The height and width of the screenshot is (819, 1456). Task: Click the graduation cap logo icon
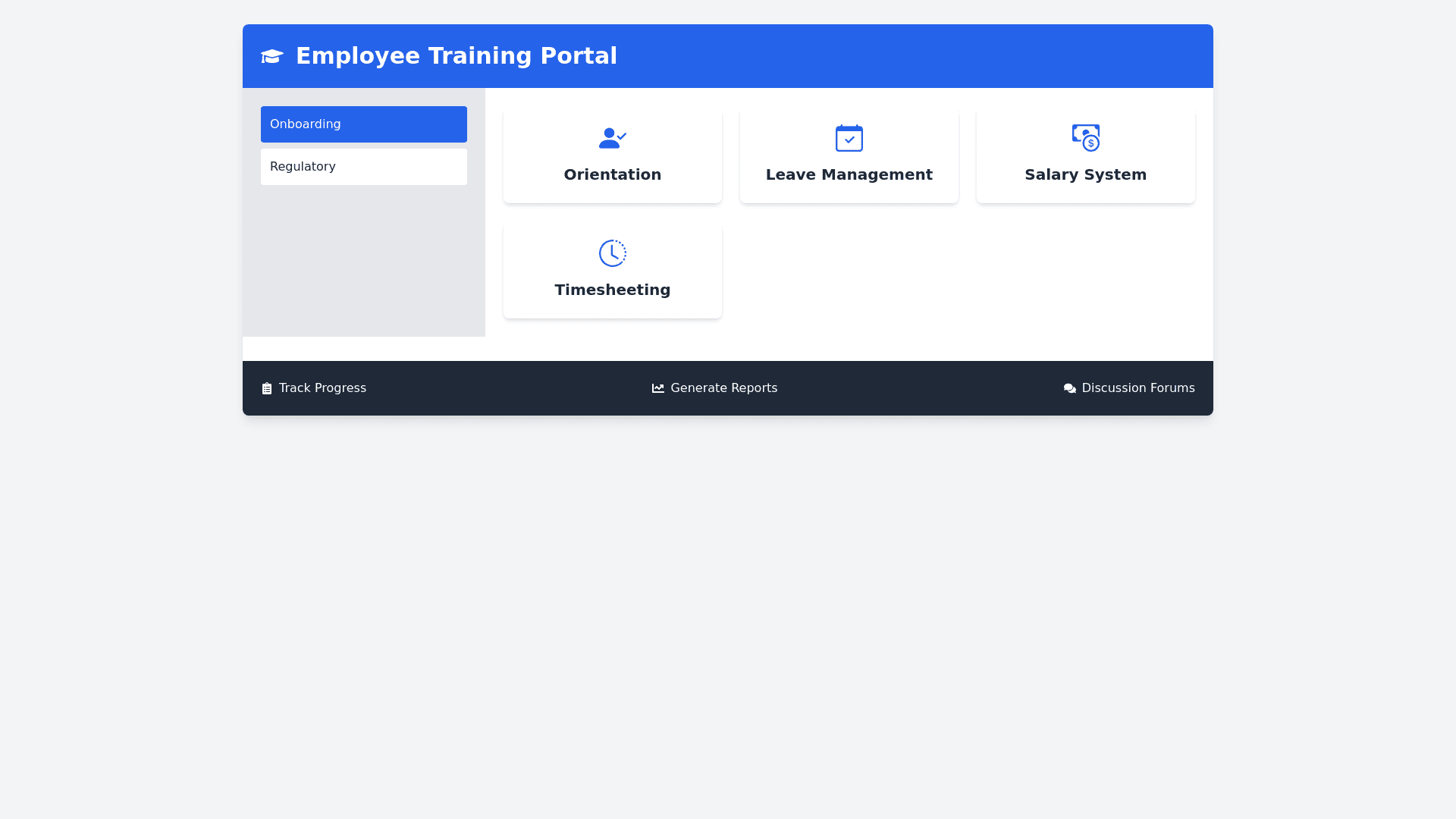point(271,56)
